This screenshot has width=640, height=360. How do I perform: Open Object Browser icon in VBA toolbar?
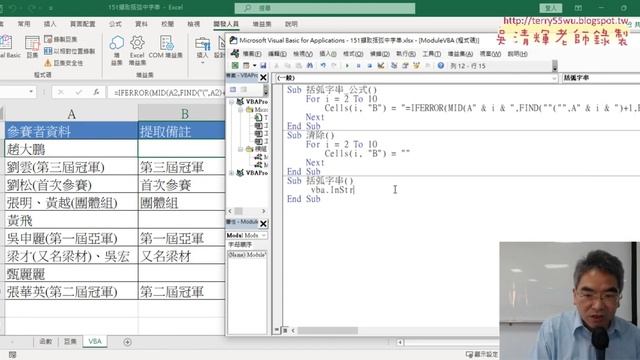(x=416, y=66)
